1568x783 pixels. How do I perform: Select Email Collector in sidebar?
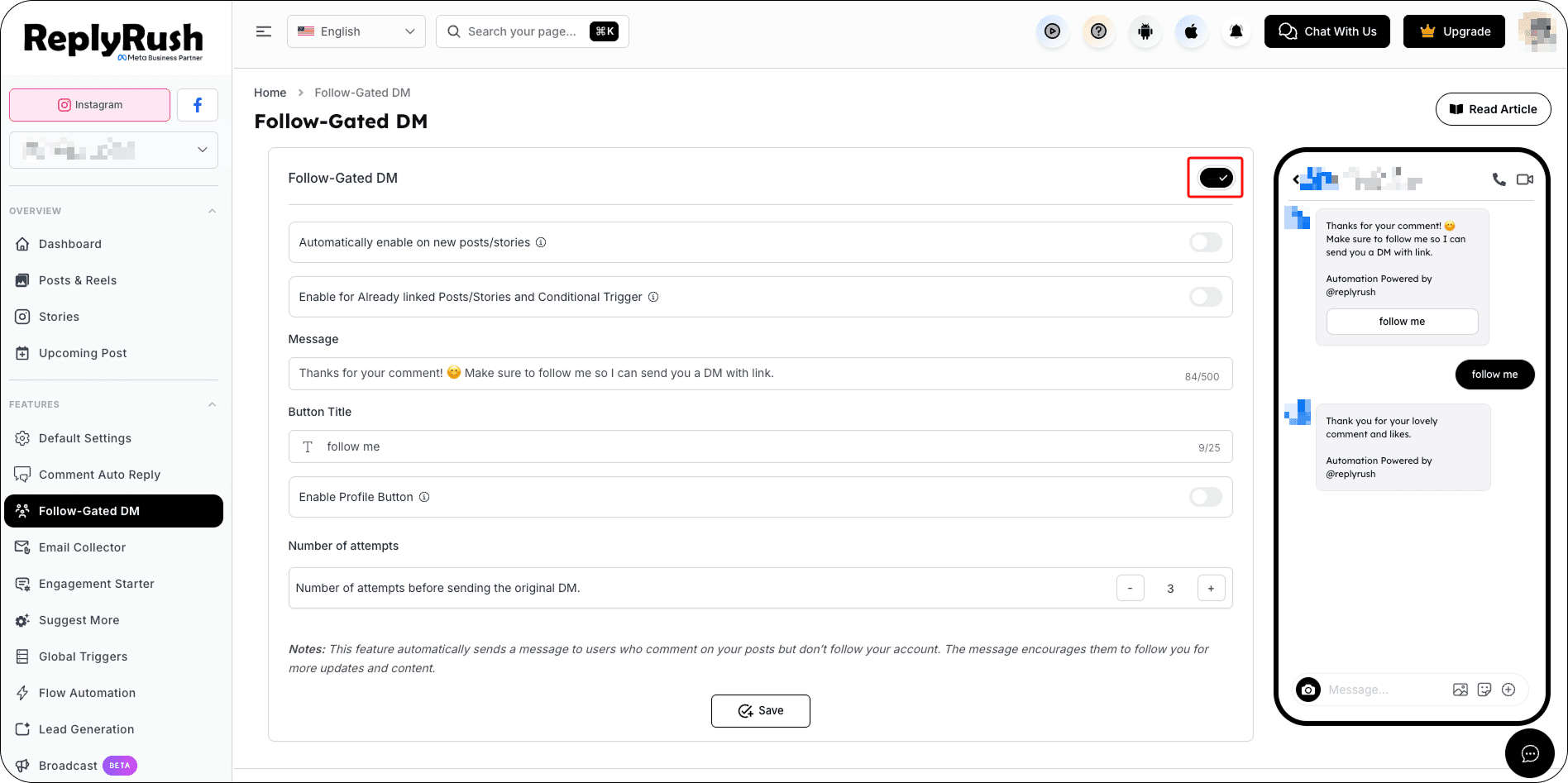click(113, 547)
